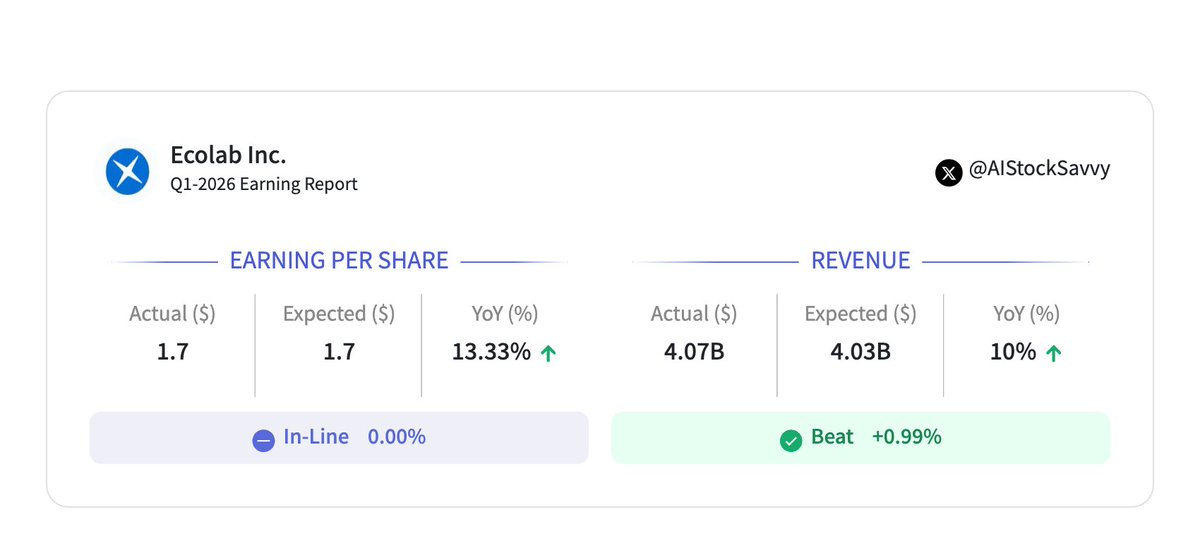Click the Beat result label
This screenshot has height=551, width=1200.
click(832, 437)
